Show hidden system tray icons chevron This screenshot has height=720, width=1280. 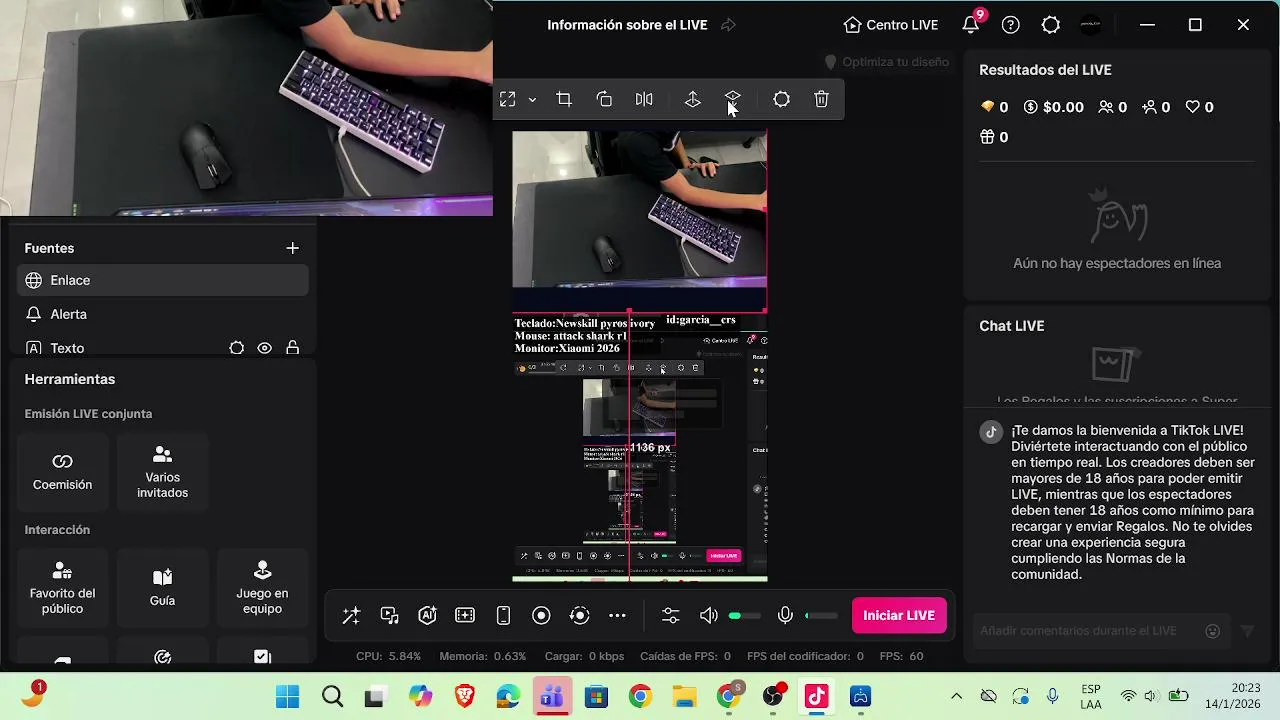pyautogui.click(x=956, y=696)
